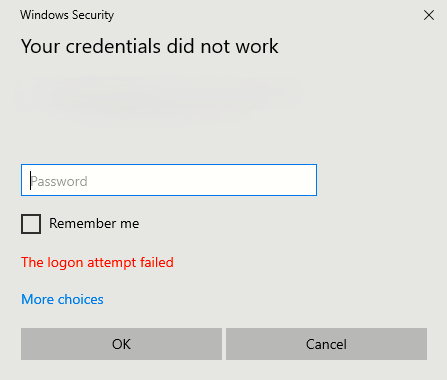Select the Your credentials did not work heading
Viewport: 447px width, 380px height.
pos(150,46)
